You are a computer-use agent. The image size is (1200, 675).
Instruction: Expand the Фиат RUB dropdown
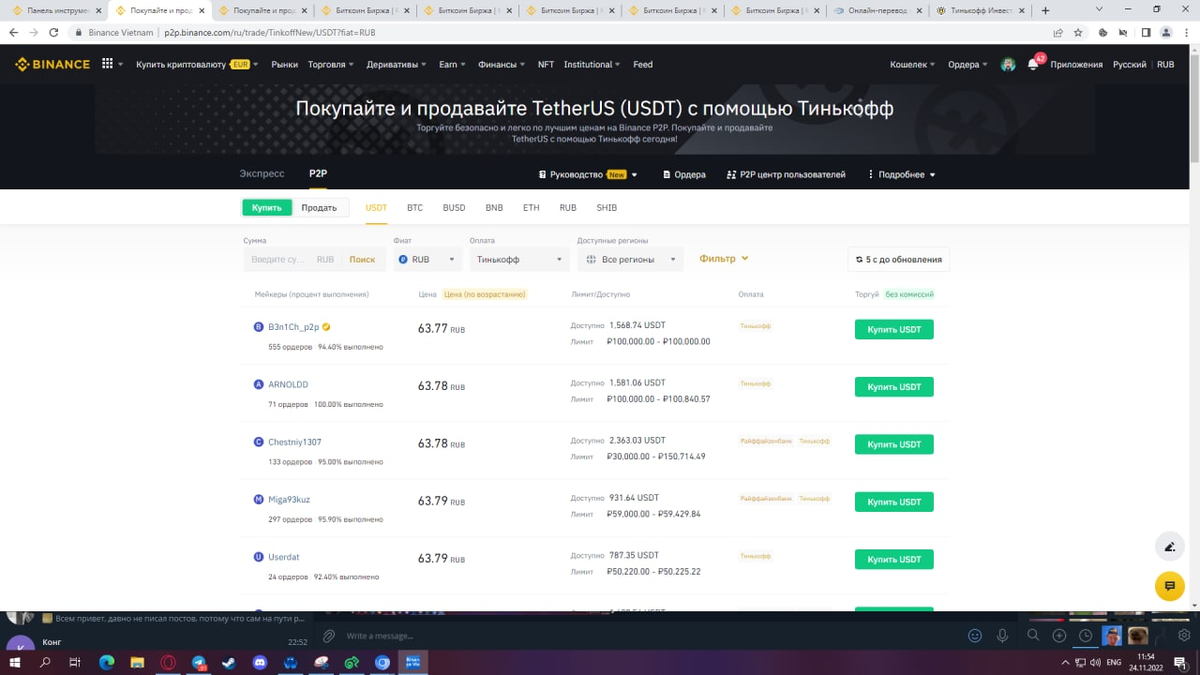click(x=427, y=259)
